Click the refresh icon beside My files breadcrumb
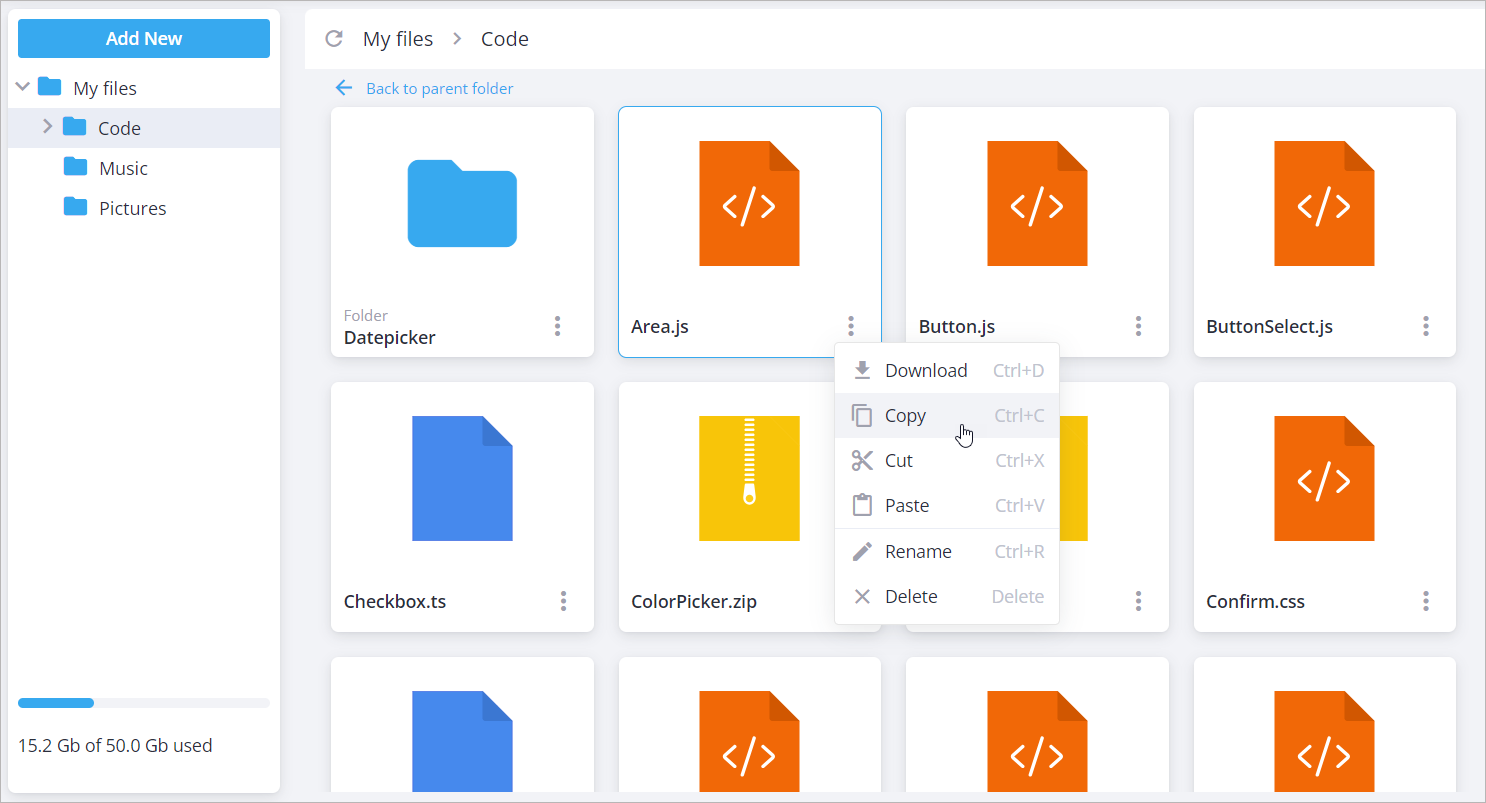1486x803 pixels. (334, 39)
